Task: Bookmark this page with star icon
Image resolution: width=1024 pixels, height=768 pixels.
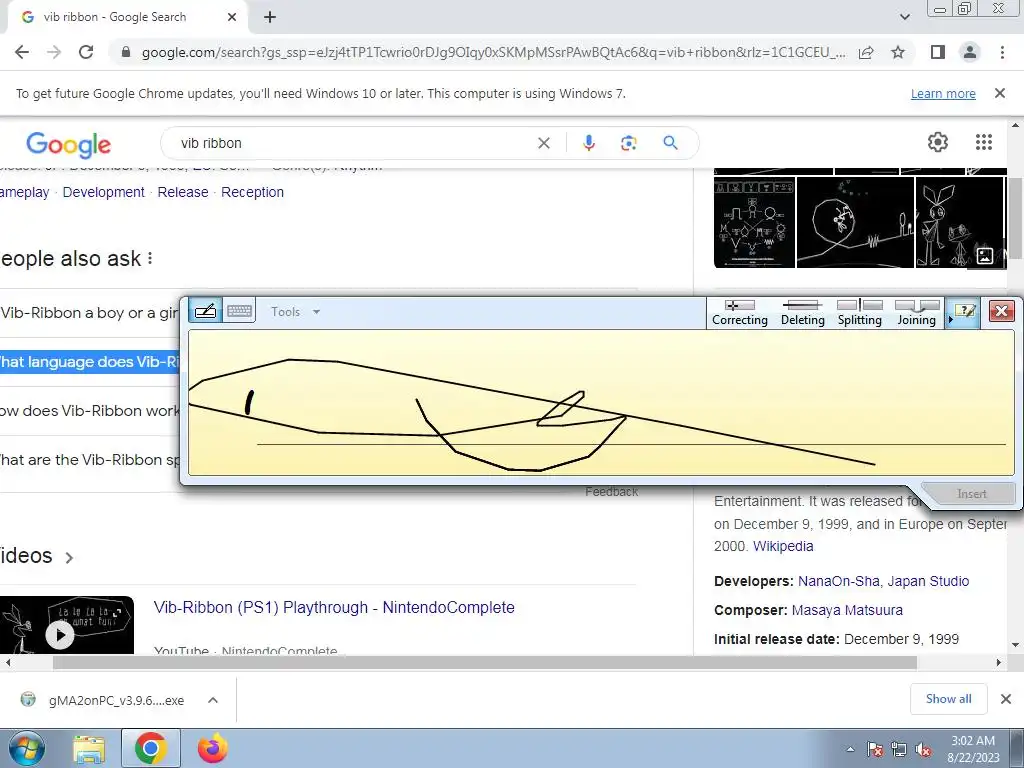Action: [x=898, y=52]
